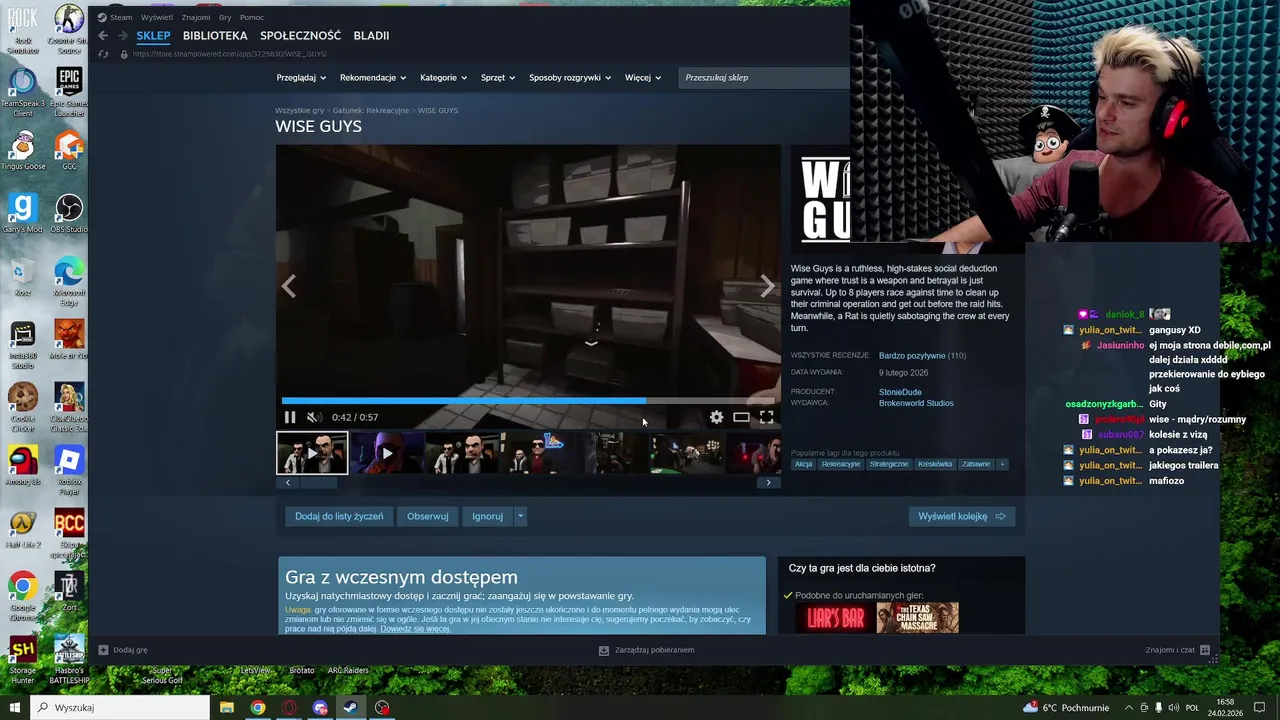This screenshot has height=720, width=1280.
Task: Open Liar's Bar similar game thumbnail
Action: pos(835,618)
